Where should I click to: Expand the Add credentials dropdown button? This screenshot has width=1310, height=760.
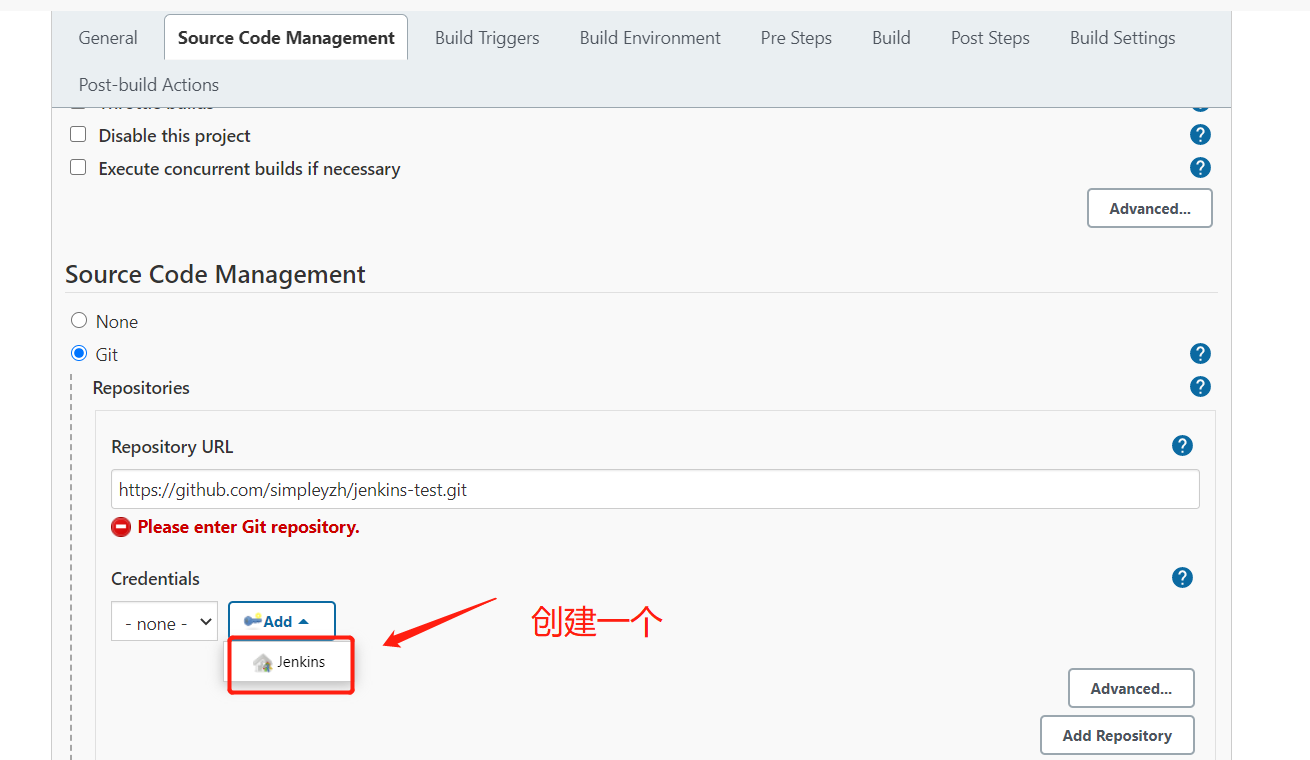point(281,622)
